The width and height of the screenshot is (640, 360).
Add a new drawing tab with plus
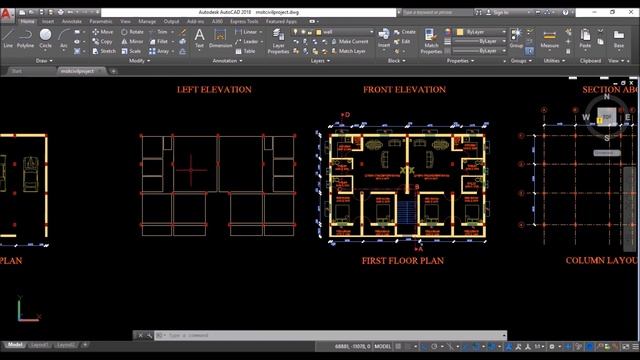(x=113, y=71)
